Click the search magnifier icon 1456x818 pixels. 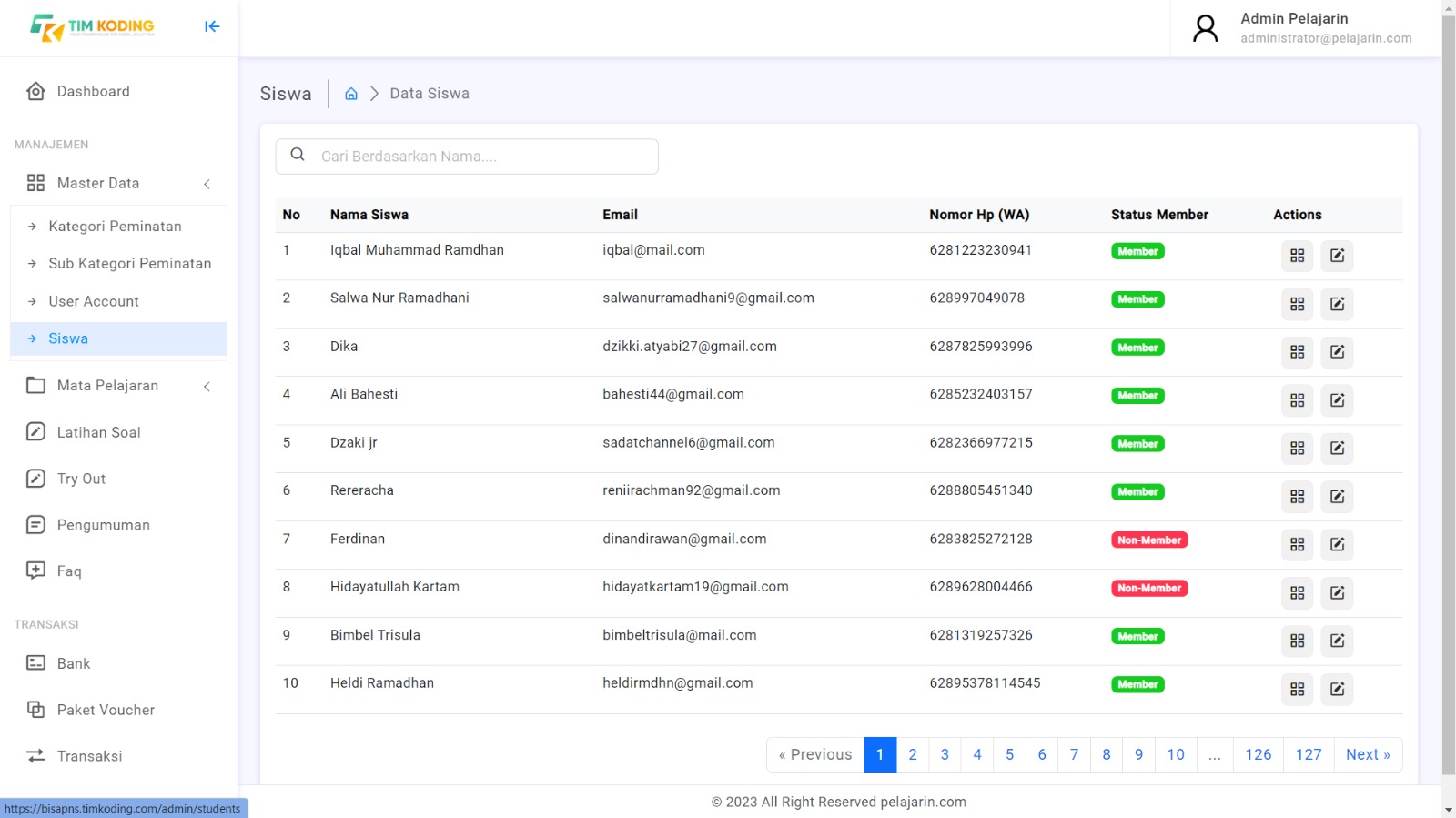tap(298, 155)
